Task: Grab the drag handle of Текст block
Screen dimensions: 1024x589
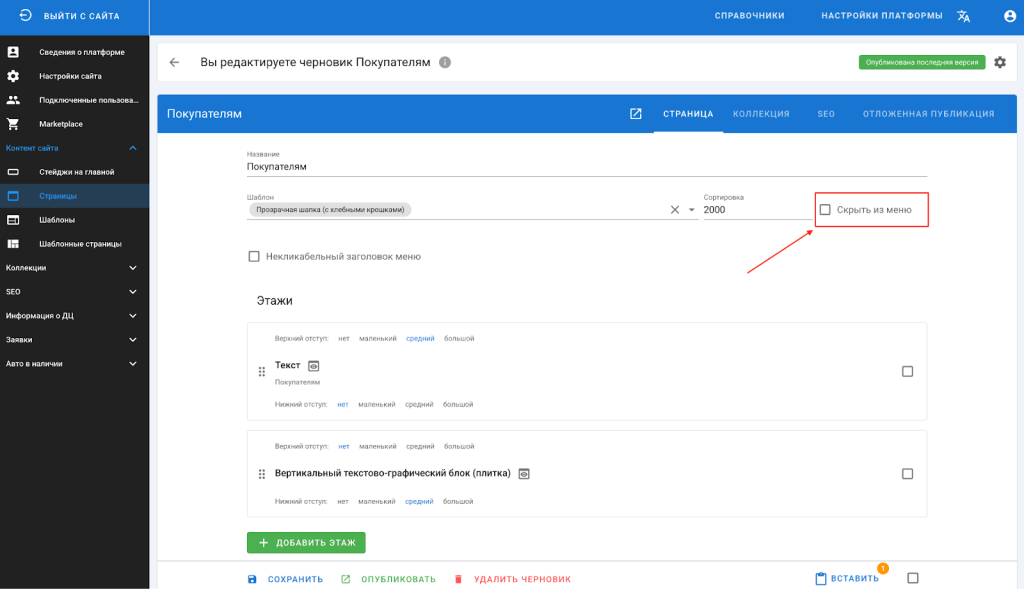Action: pyautogui.click(x=262, y=372)
